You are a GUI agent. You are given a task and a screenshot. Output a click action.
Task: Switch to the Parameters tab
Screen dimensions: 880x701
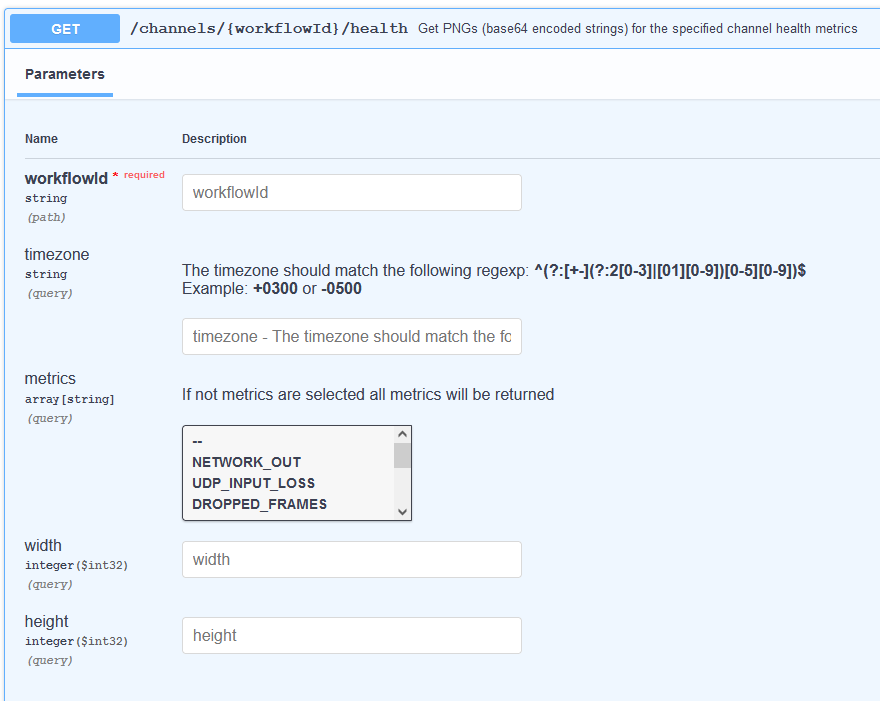pyautogui.click(x=65, y=75)
